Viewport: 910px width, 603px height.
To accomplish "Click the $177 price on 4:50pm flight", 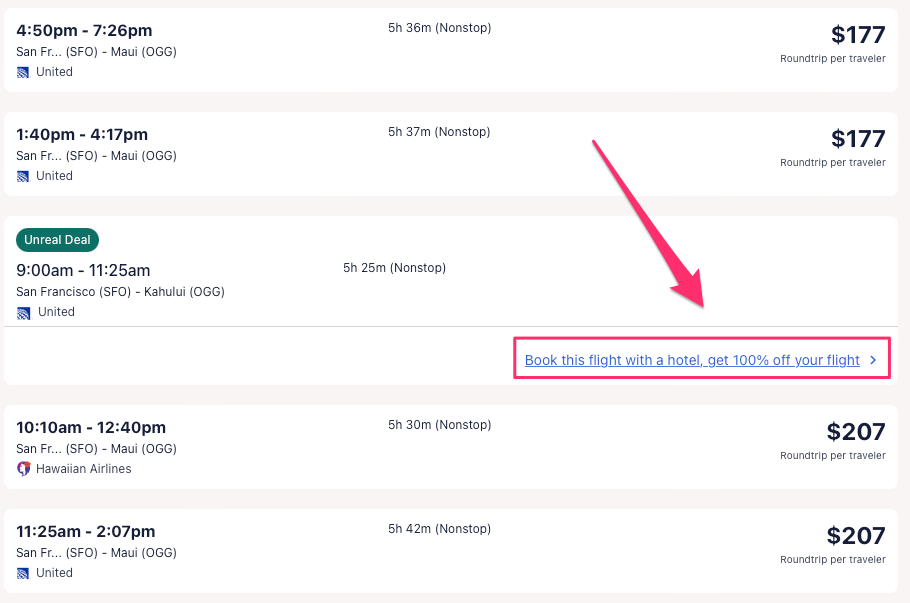I will tap(858, 35).
